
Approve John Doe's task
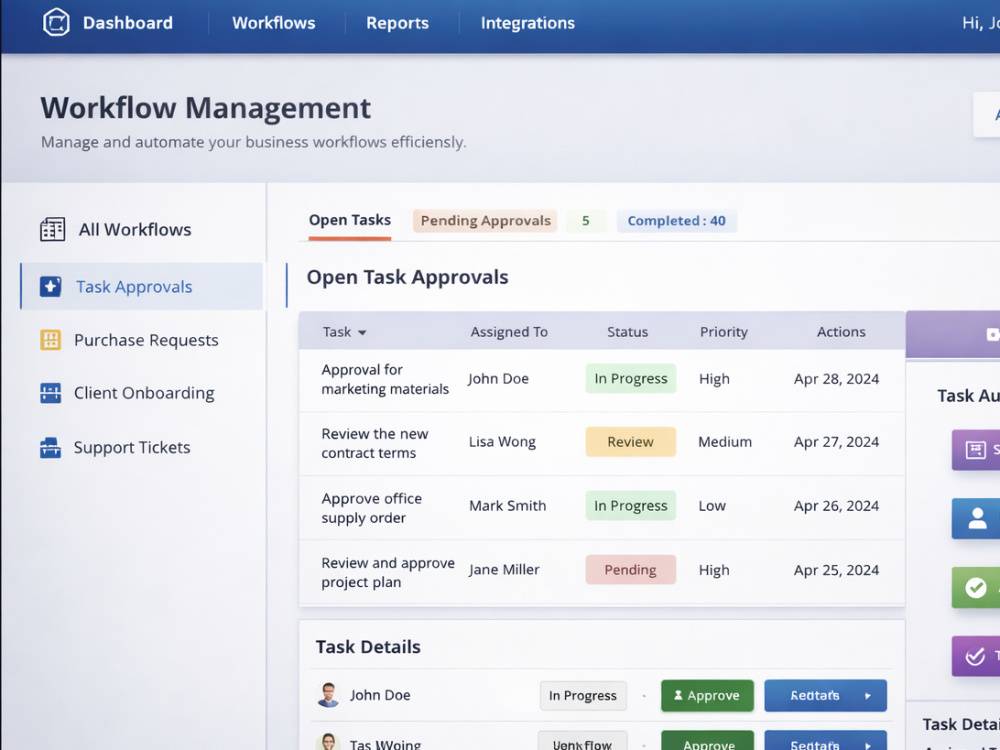[707, 696]
